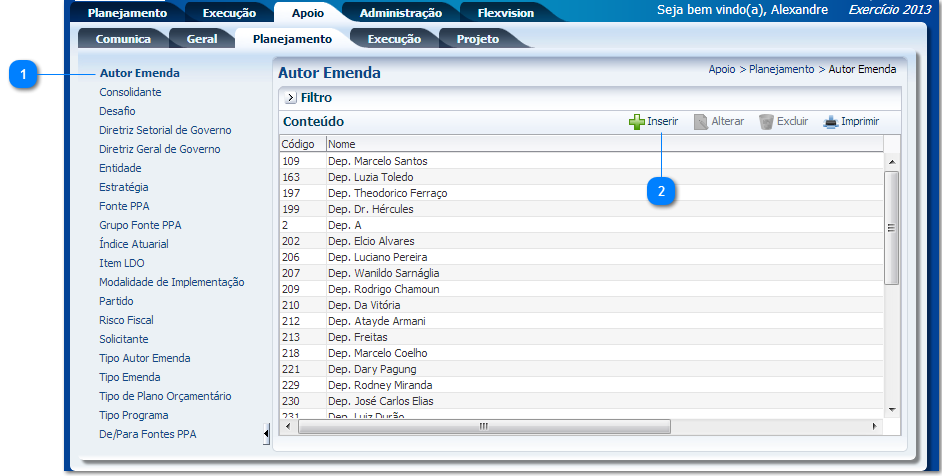Expand the Filtro panel arrow
This screenshot has width=942, height=476.
click(x=290, y=98)
